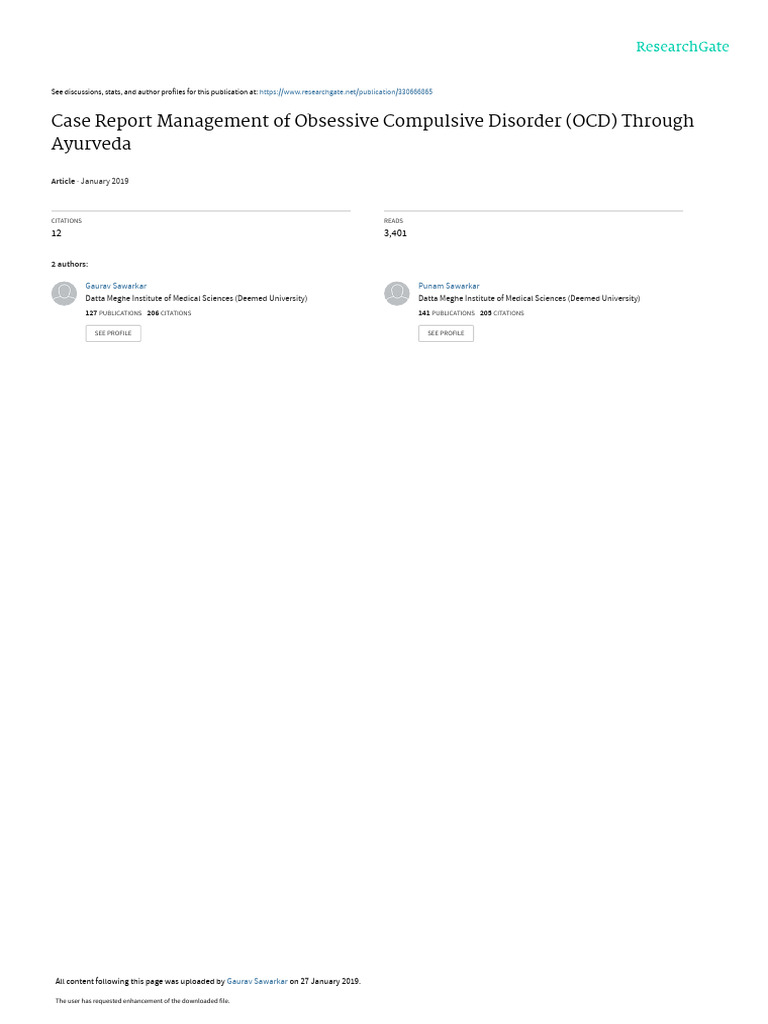Select Gaurav's Datta Meghe Institute affiliation text
The width and height of the screenshot is (768, 1024).
196,298
